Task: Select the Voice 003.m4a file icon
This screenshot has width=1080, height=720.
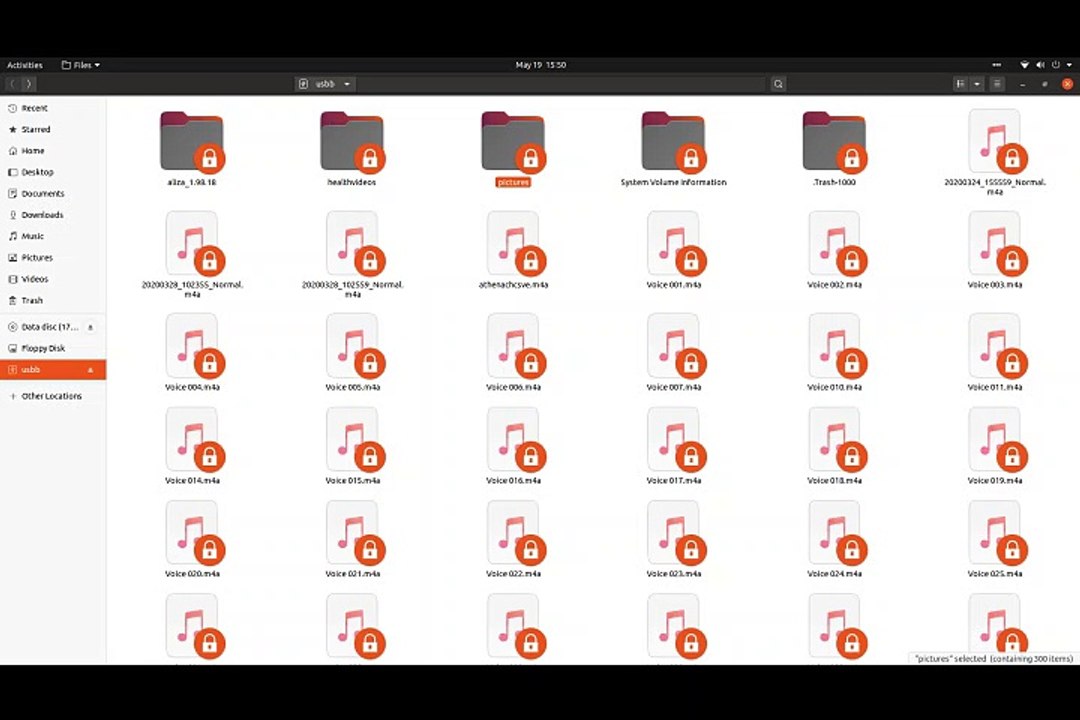Action: (x=995, y=243)
